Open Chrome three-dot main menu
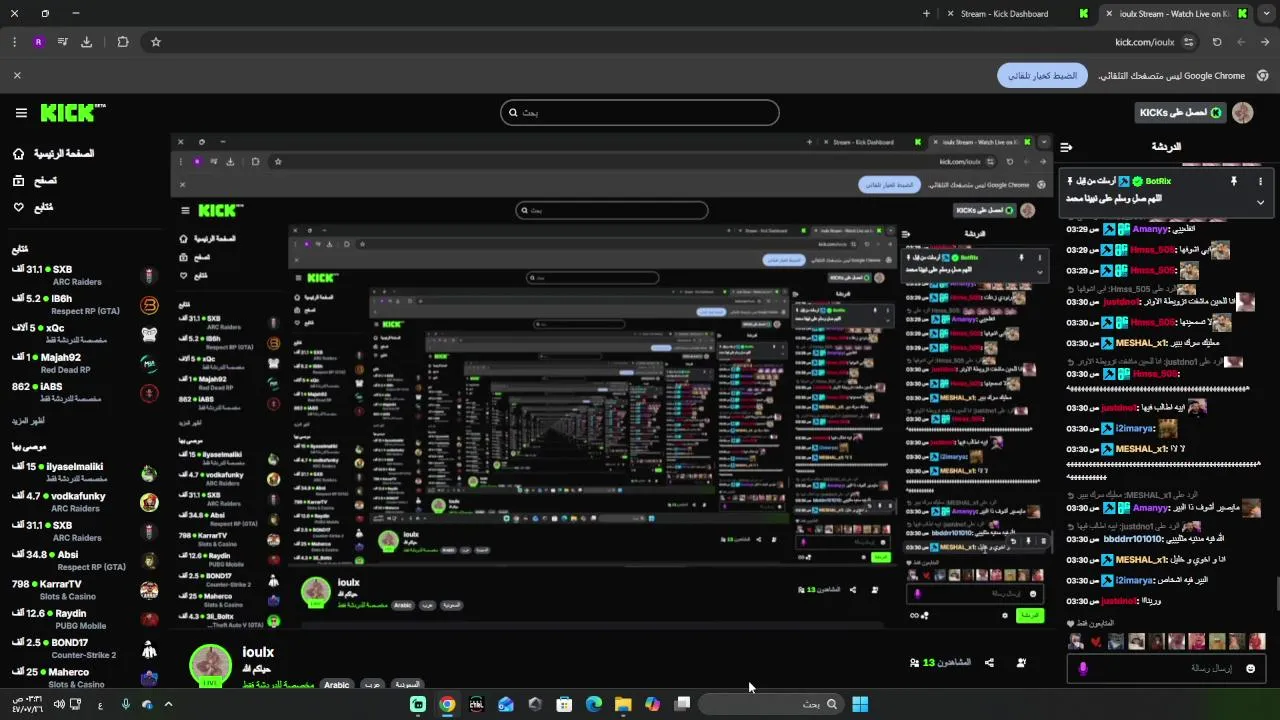The height and width of the screenshot is (720, 1280). pos(14,42)
